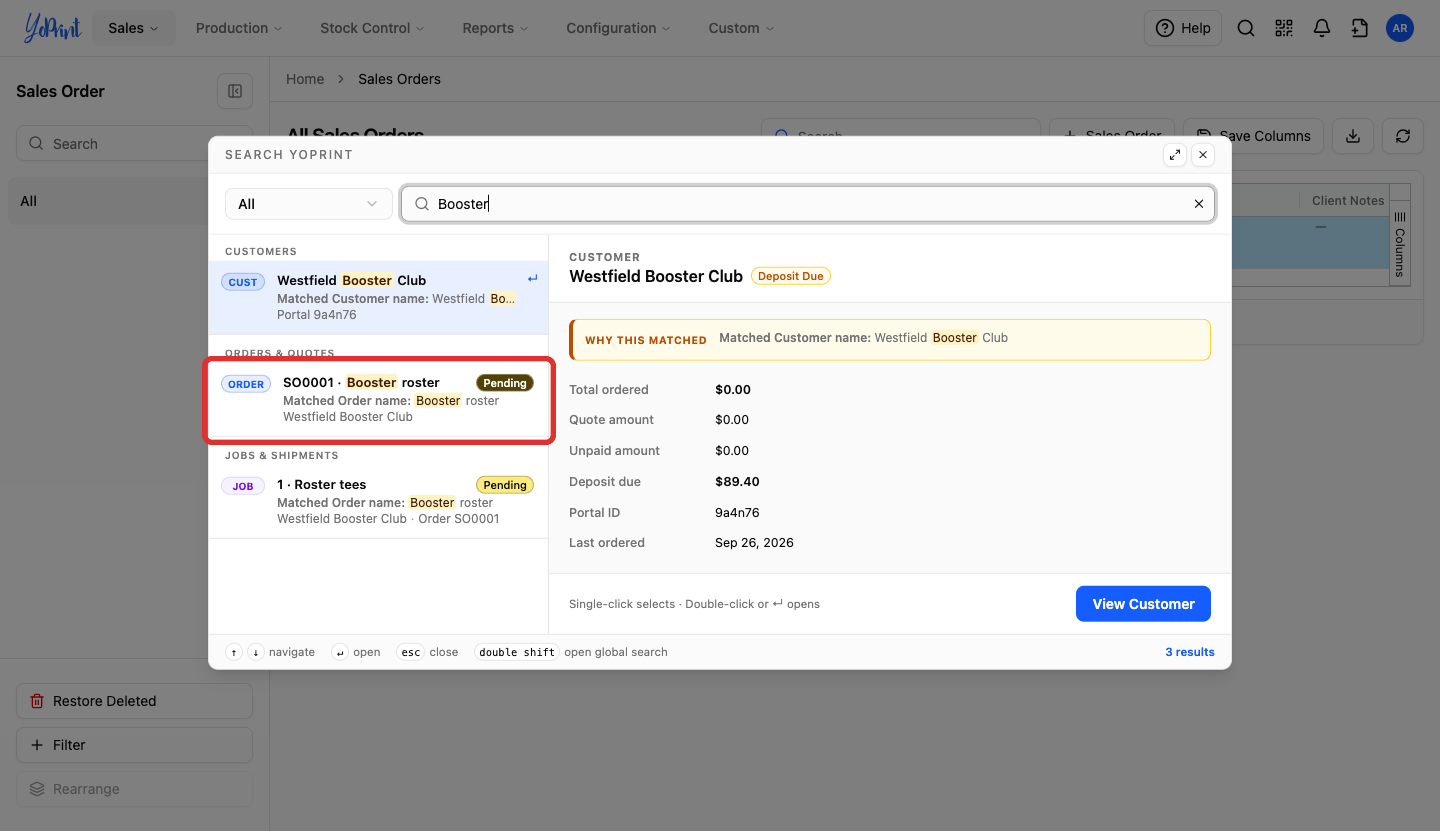The width and height of the screenshot is (1440, 831).
Task: Expand the Custom dropdown menu
Action: click(x=741, y=28)
